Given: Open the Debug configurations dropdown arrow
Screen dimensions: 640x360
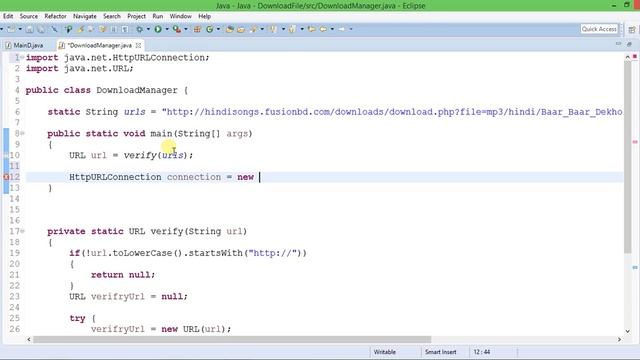Looking at the screenshot, I should (148, 29).
